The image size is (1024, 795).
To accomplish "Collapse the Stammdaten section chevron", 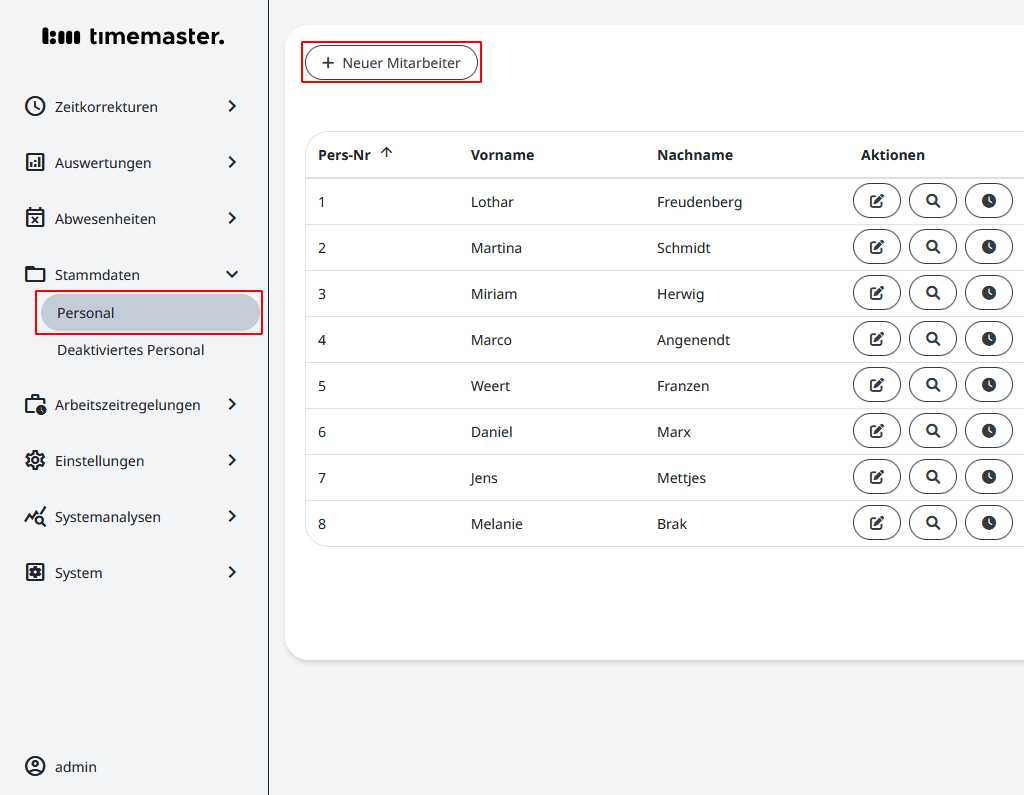I will coord(232,274).
